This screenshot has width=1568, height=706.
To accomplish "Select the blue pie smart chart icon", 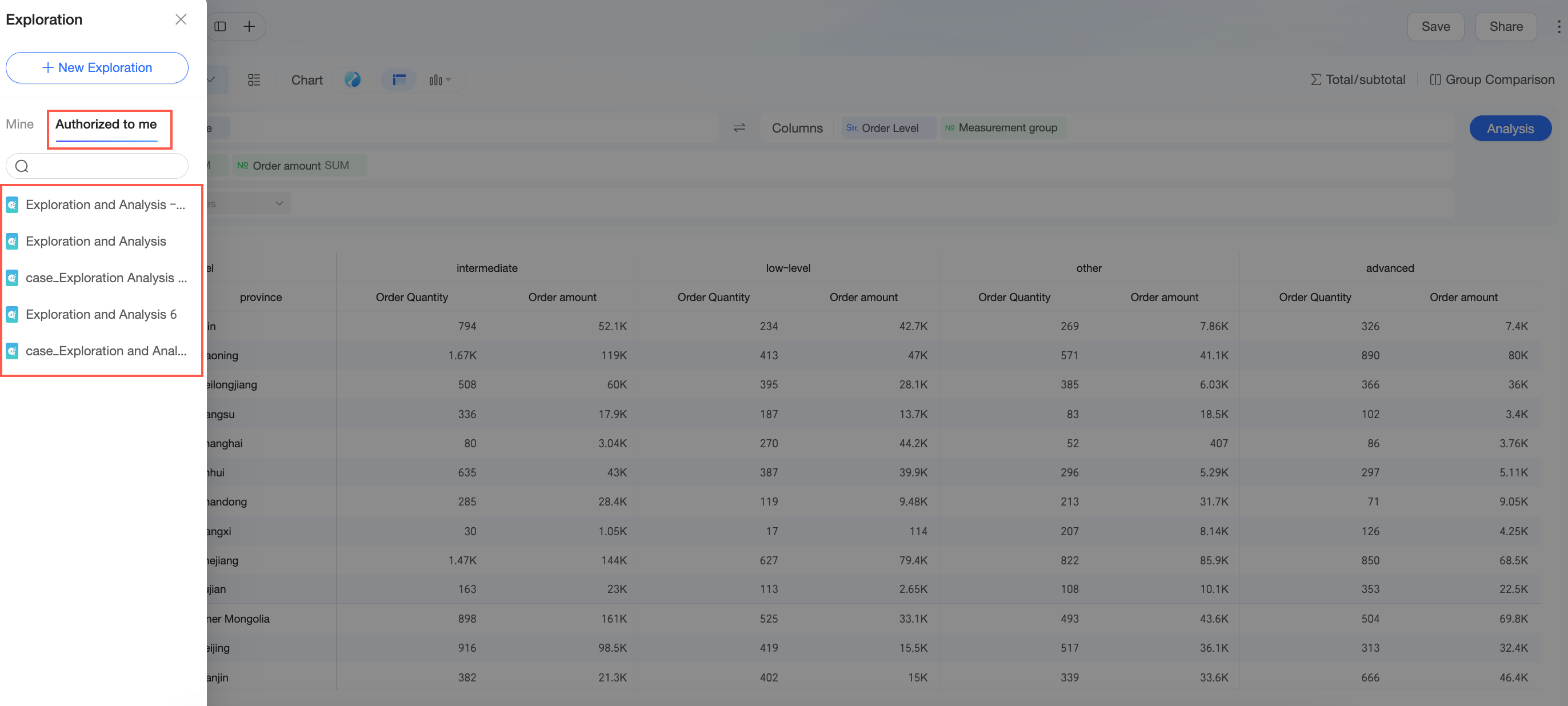I will tap(353, 80).
